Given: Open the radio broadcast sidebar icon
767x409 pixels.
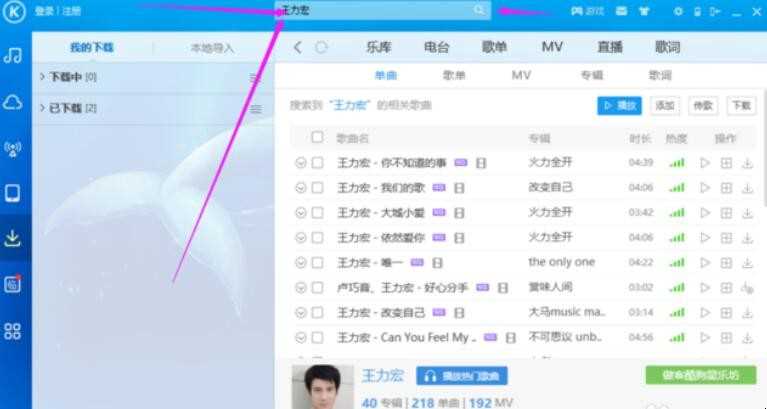Looking at the screenshot, I should [13, 149].
